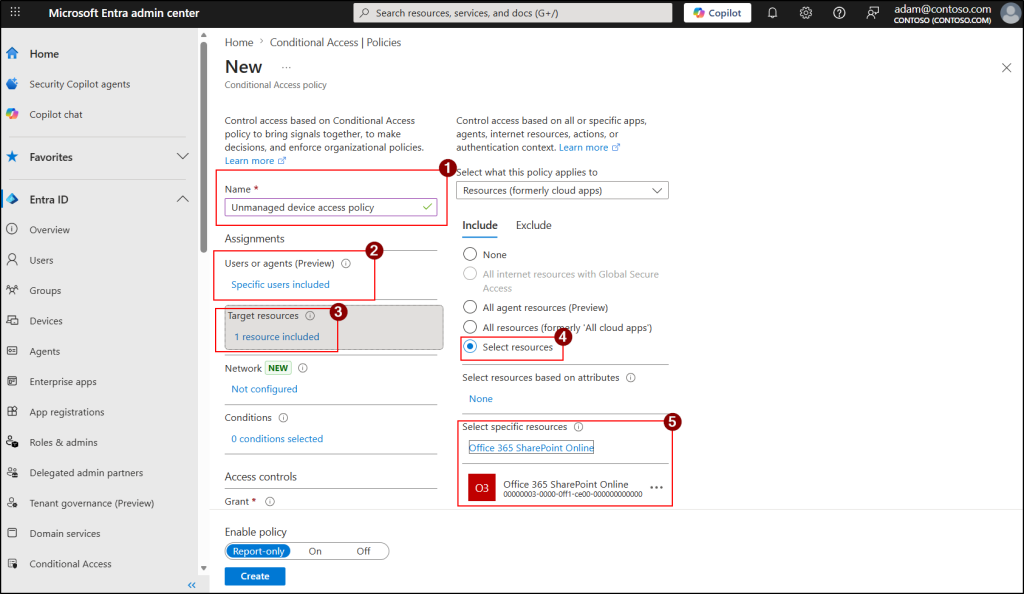Go to Conditional Access | Policies breadcrumb
1024x594 pixels.
coord(335,42)
